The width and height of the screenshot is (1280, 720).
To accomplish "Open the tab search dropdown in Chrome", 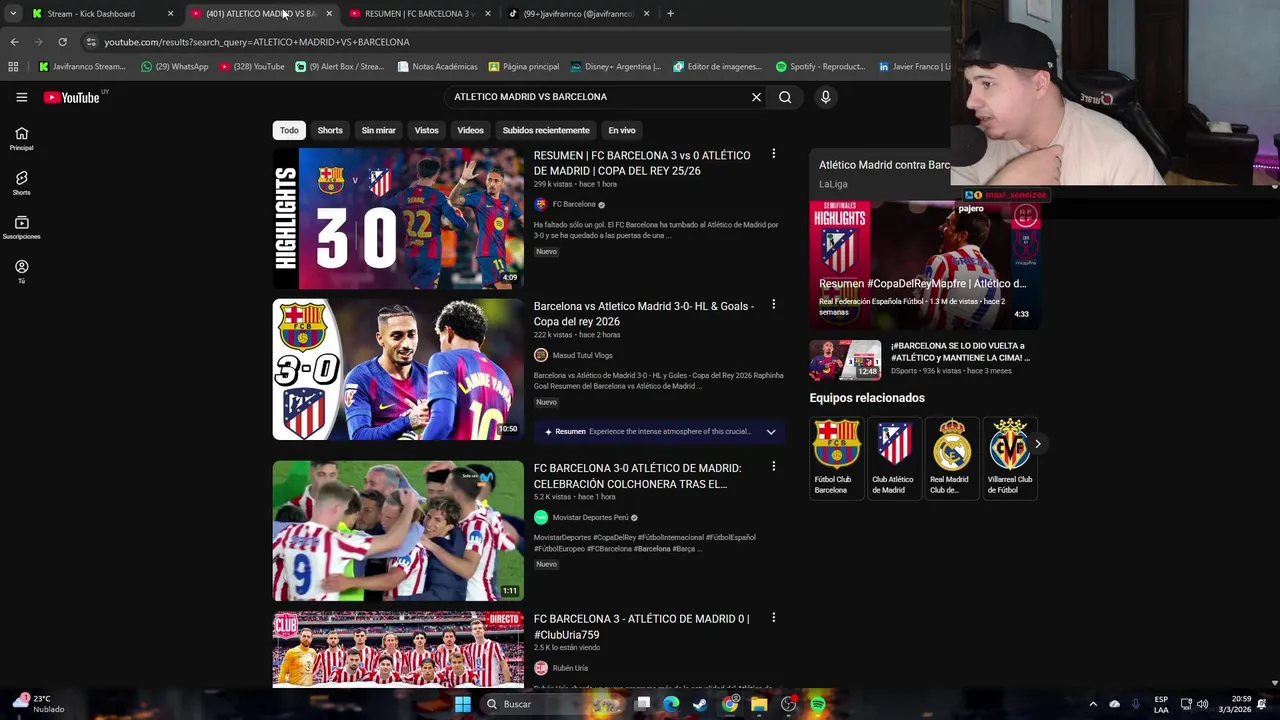I will [x=13, y=14].
